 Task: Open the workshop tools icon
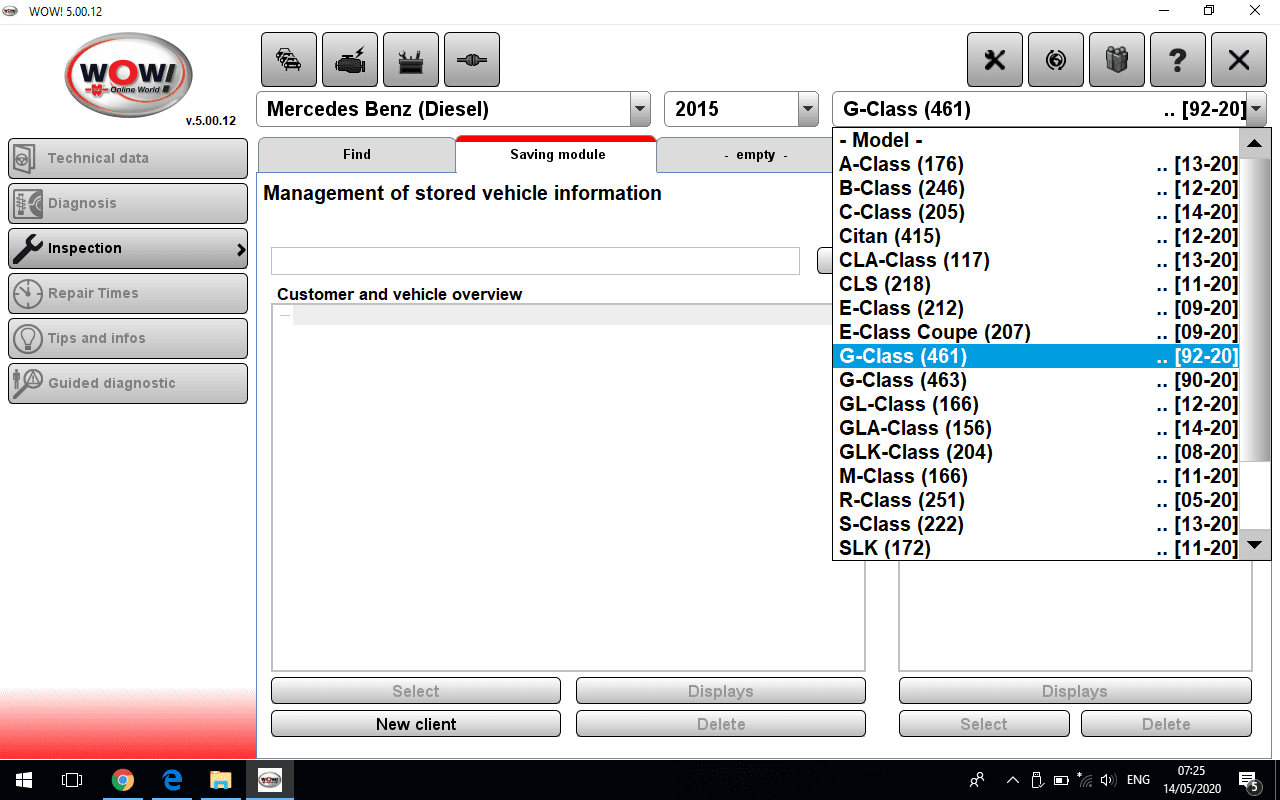coord(410,60)
